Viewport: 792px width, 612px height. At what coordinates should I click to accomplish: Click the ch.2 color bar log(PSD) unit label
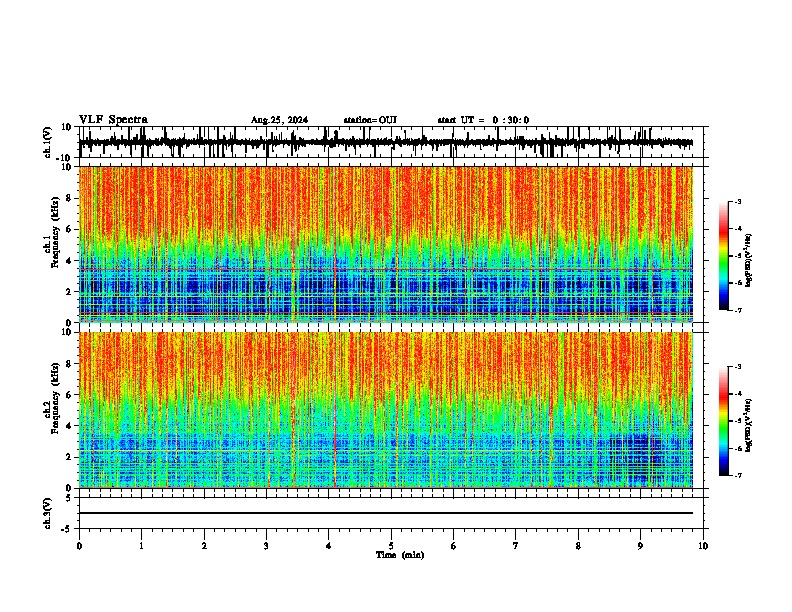[x=749, y=425]
